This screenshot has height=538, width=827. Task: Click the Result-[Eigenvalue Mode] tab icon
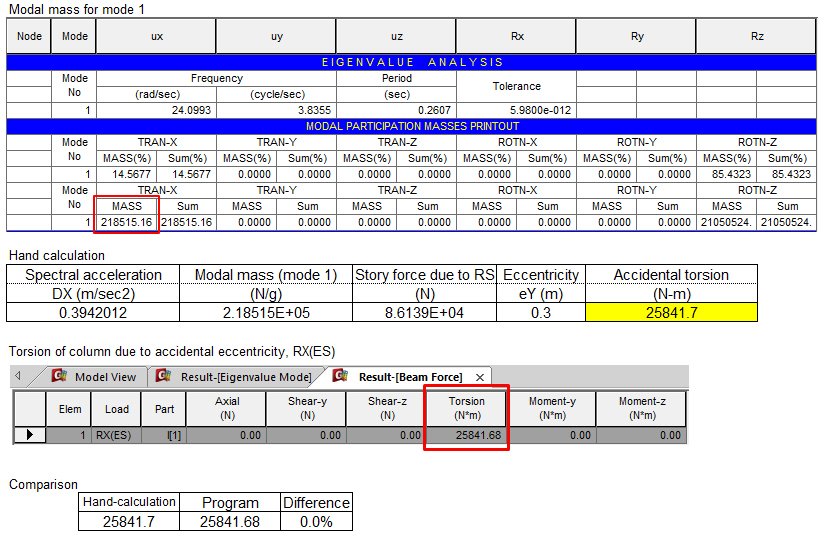pyautogui.click(x=164, y=377)
